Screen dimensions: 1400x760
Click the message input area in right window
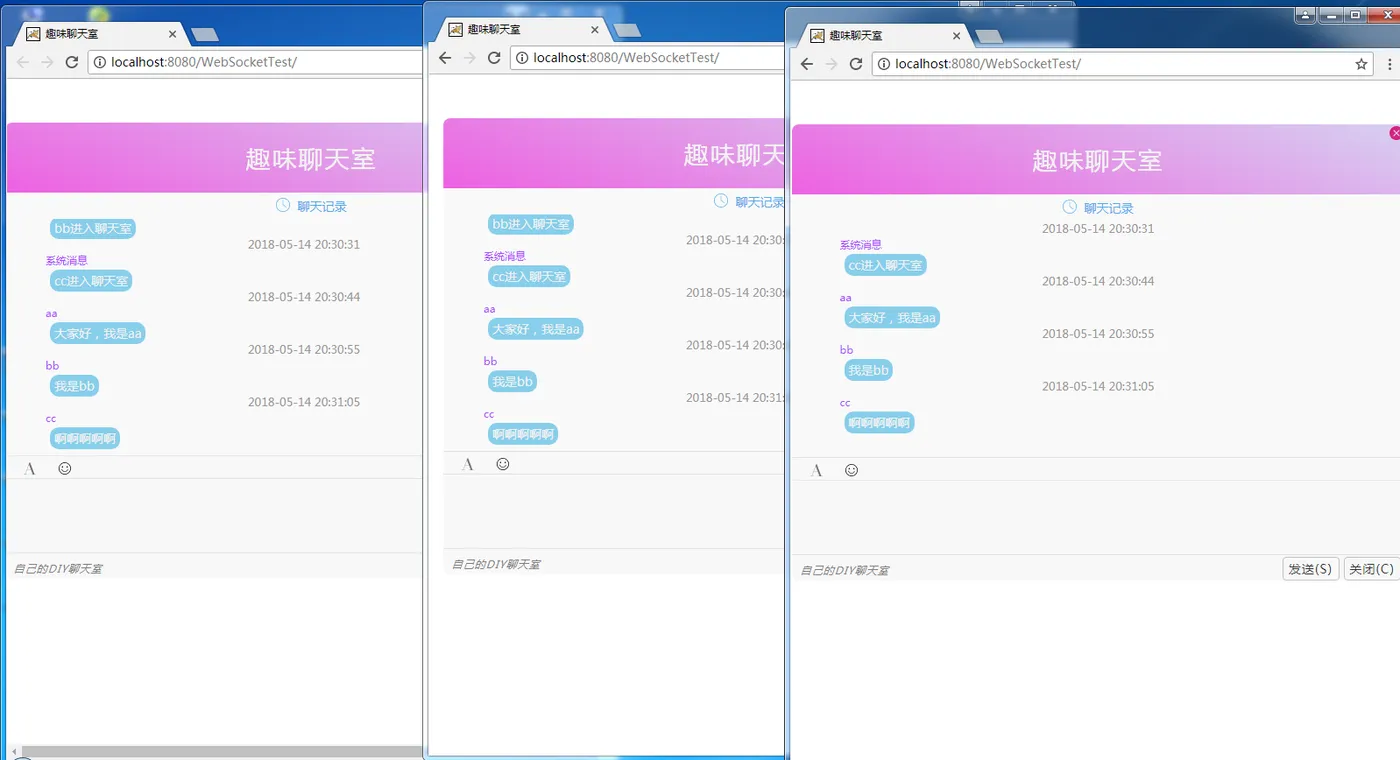click(1096, 517)
